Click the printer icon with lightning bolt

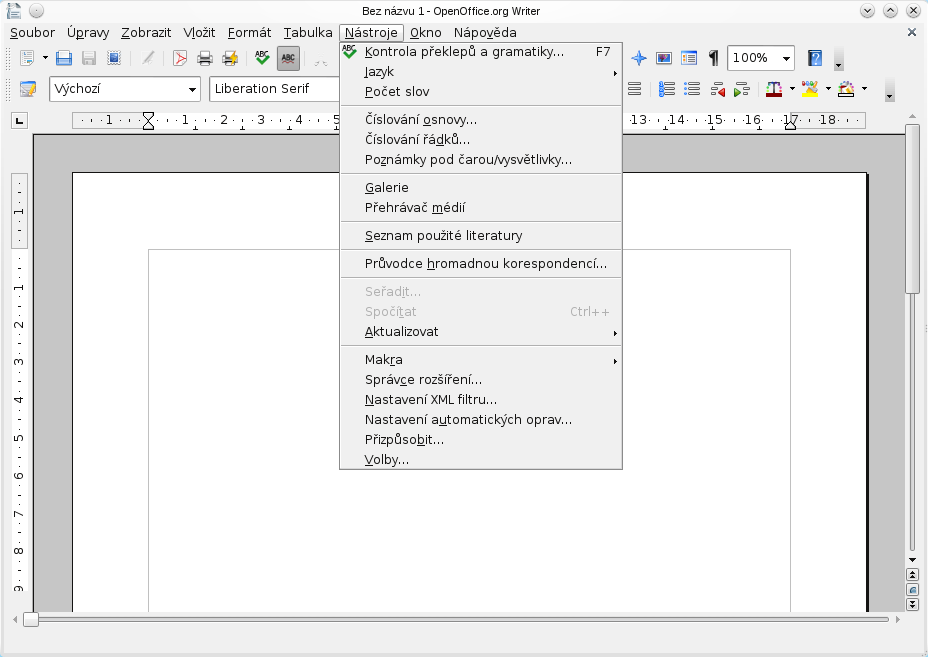230,58
